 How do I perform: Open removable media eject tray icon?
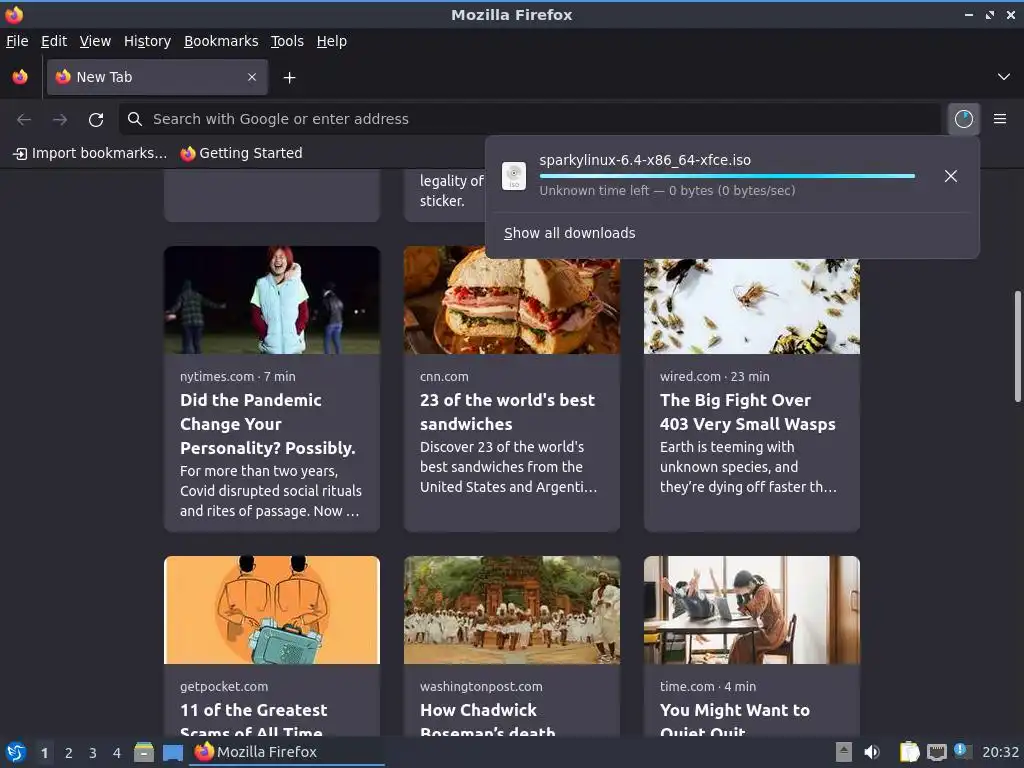[844, 752]
